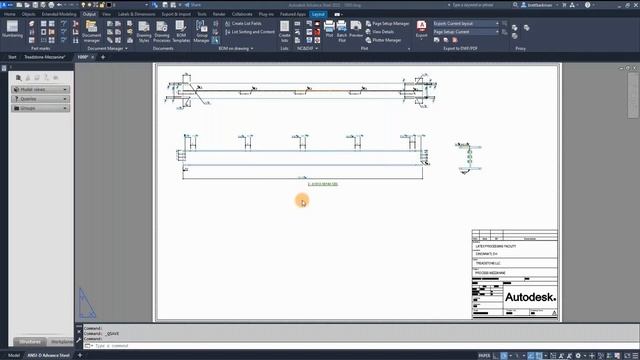Switch to the Objects ribbon tab
The height and width of the screenshot is (360, 640).
tap(29, 14)
